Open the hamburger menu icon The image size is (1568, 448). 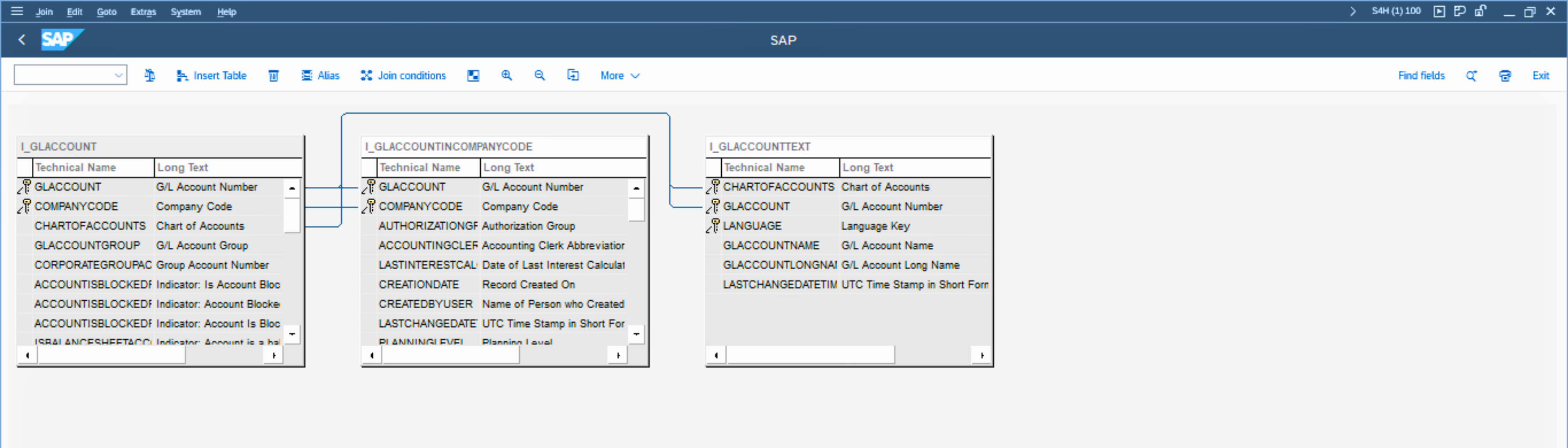tap(17, 11)
